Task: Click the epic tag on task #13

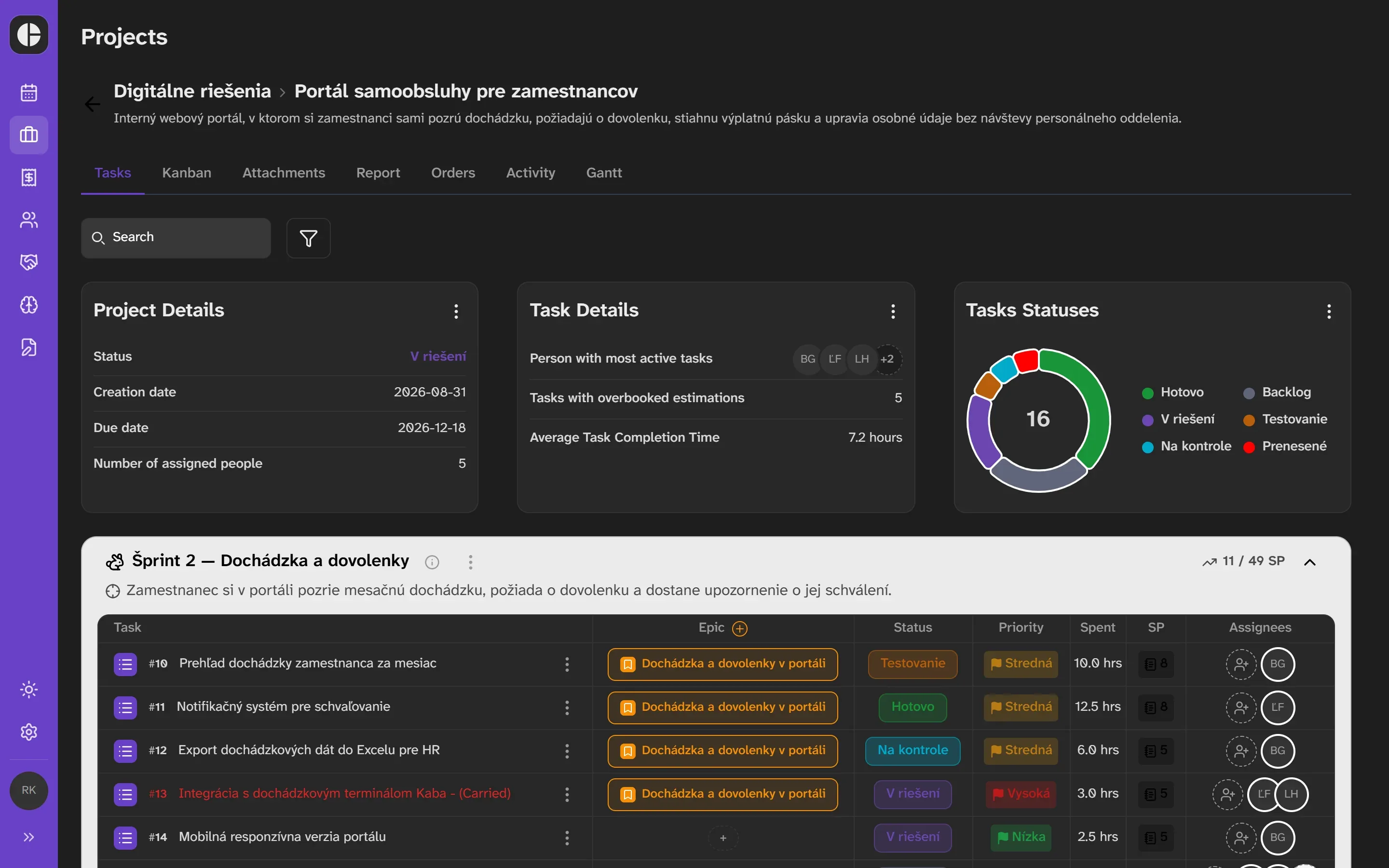Action: 722,794
